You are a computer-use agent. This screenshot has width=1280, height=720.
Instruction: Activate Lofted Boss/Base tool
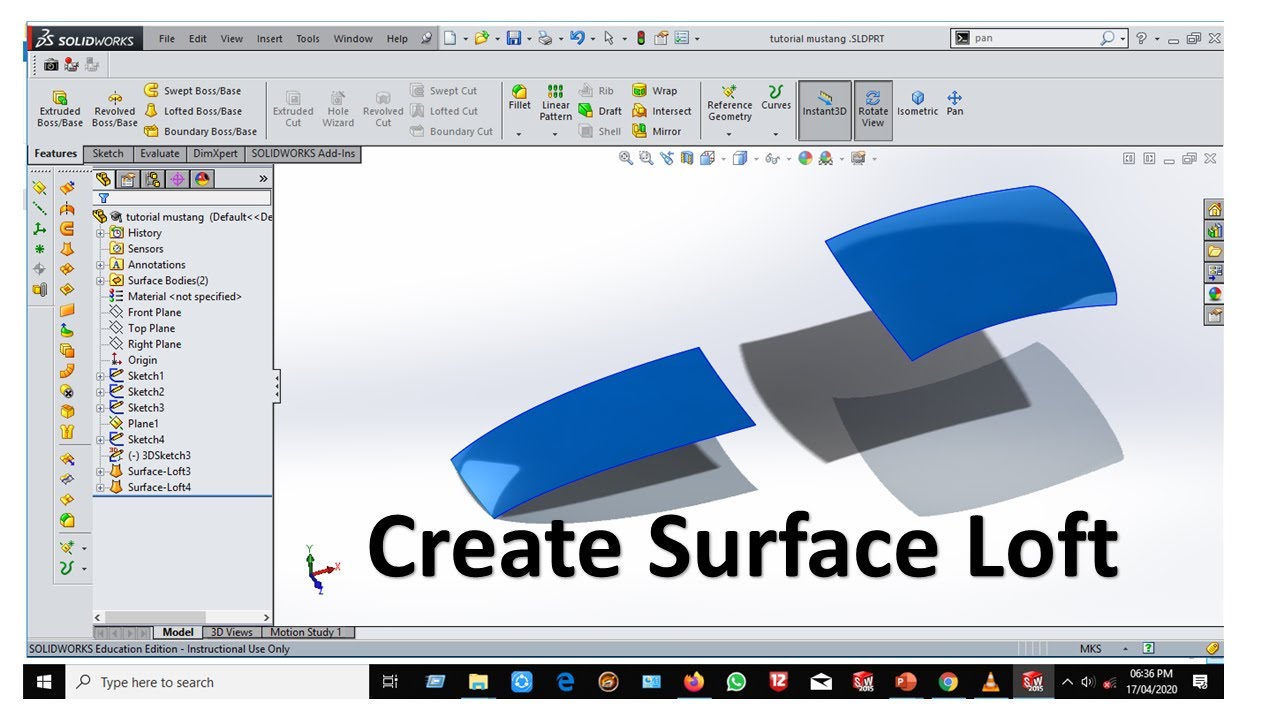(x=193, y=111)
